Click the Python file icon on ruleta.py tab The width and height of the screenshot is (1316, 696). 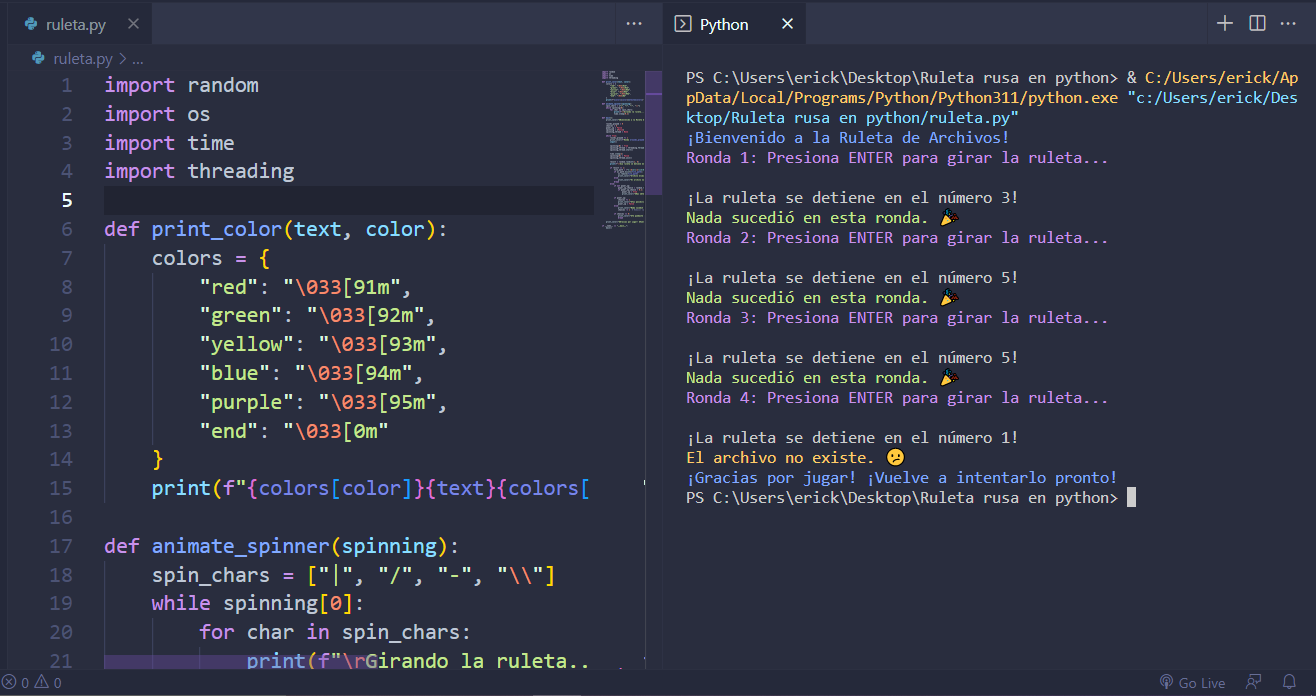pos(31,24)
